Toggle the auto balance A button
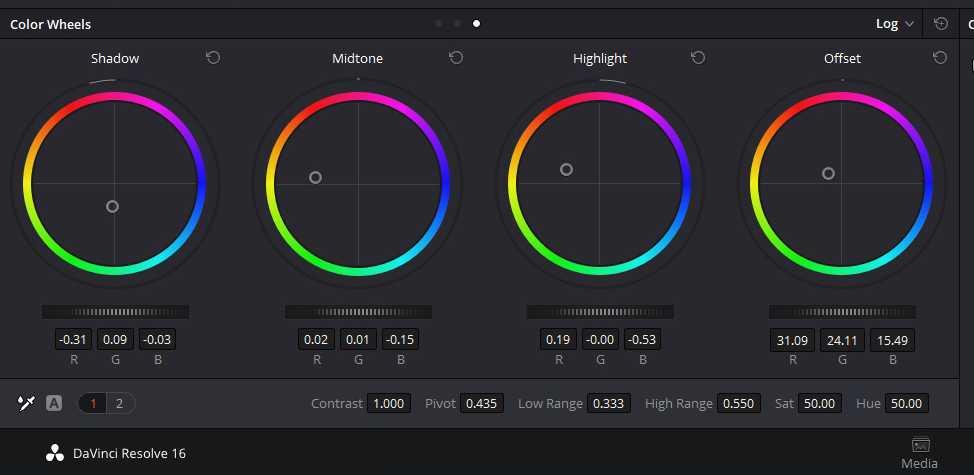 (54, 404)
